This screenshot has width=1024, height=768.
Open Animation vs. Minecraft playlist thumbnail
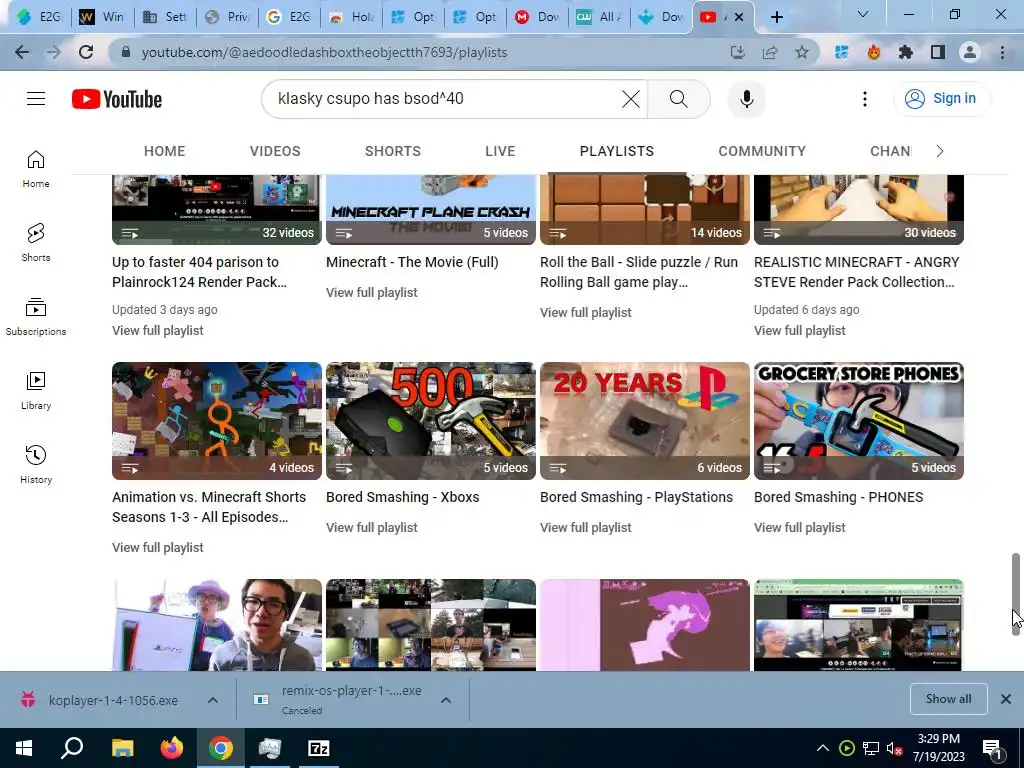click(217, 421)
